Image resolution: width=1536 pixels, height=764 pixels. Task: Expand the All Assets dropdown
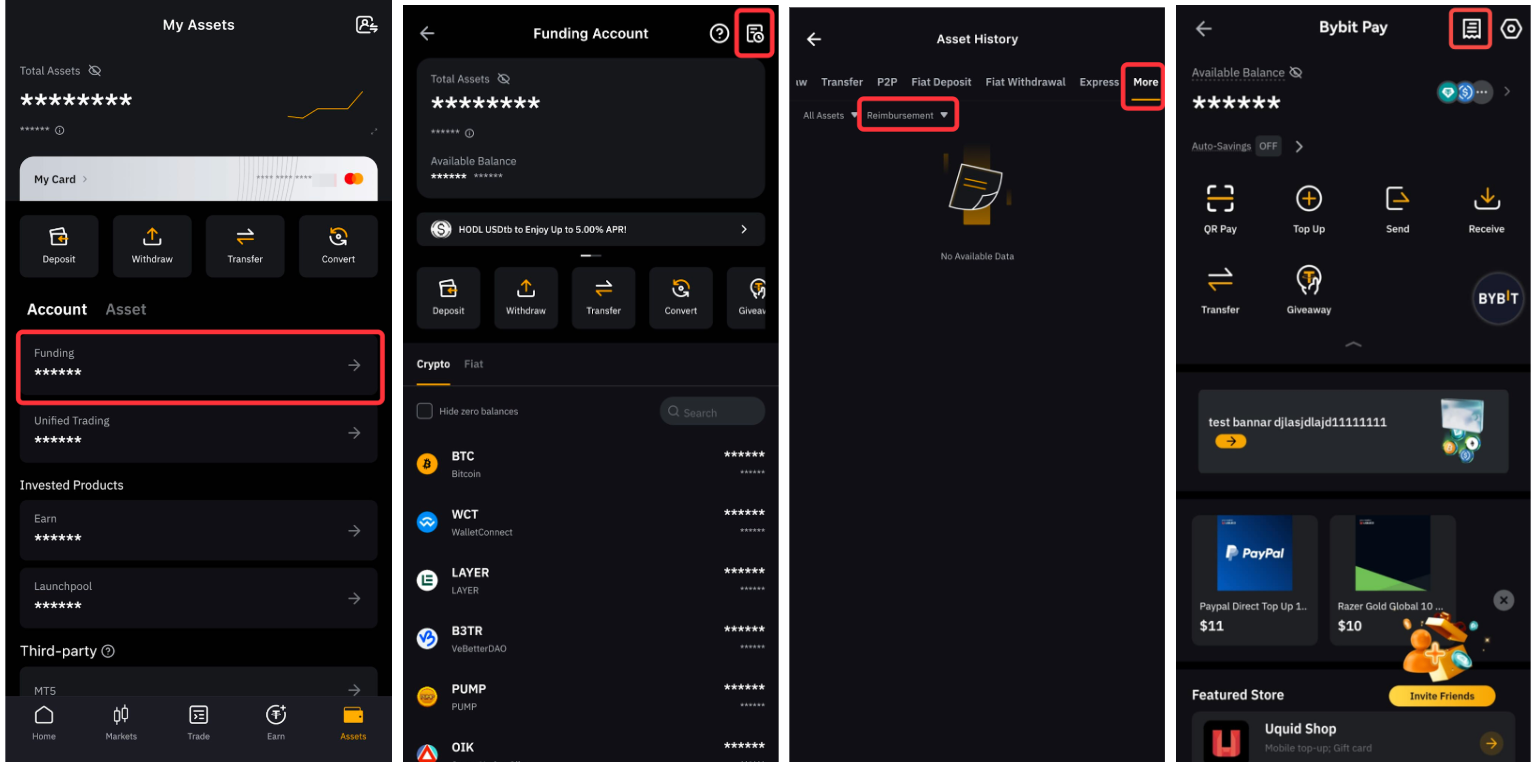(x=830, y=116)
